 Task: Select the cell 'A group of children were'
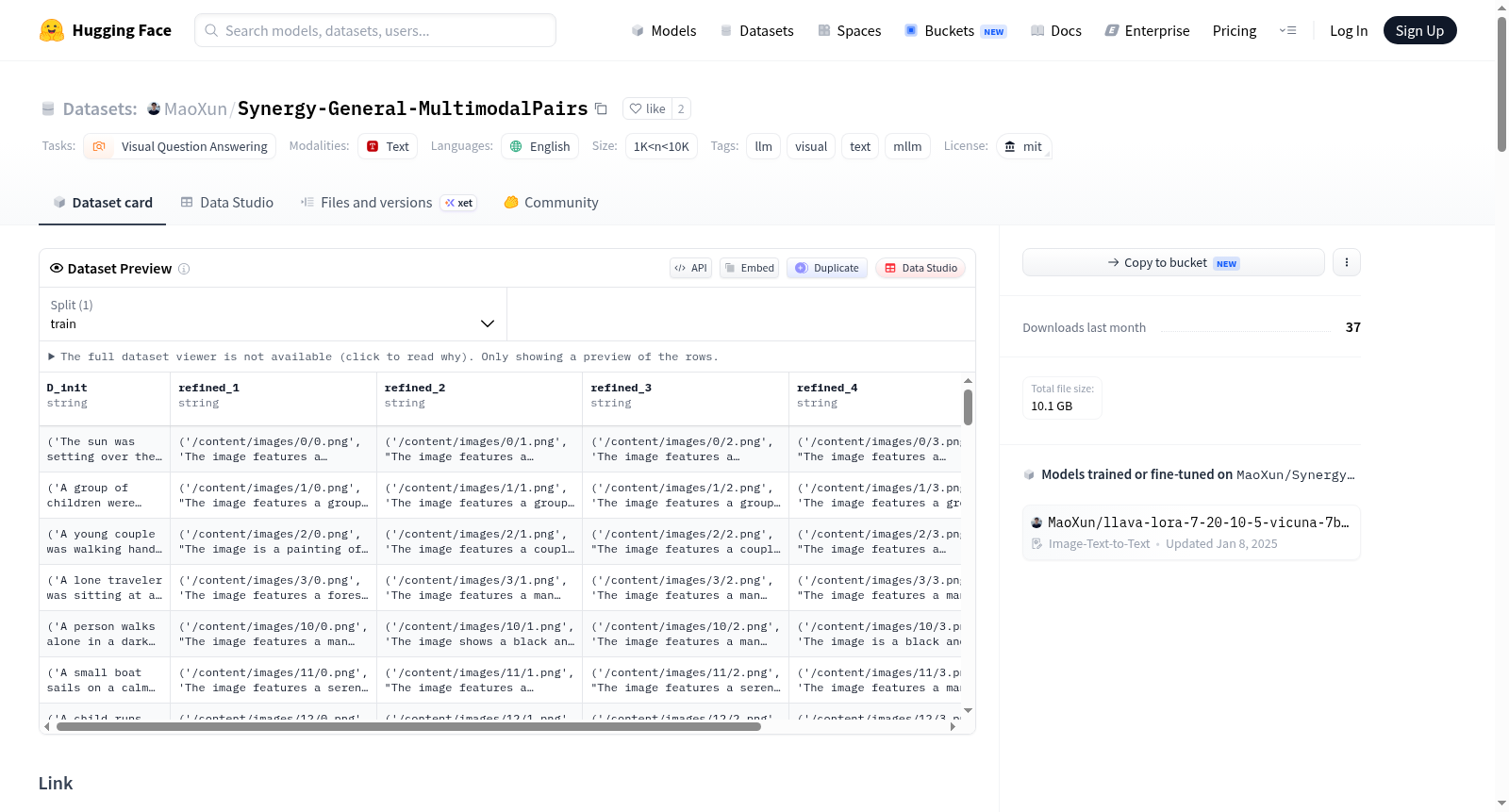(x=105, y=495)
